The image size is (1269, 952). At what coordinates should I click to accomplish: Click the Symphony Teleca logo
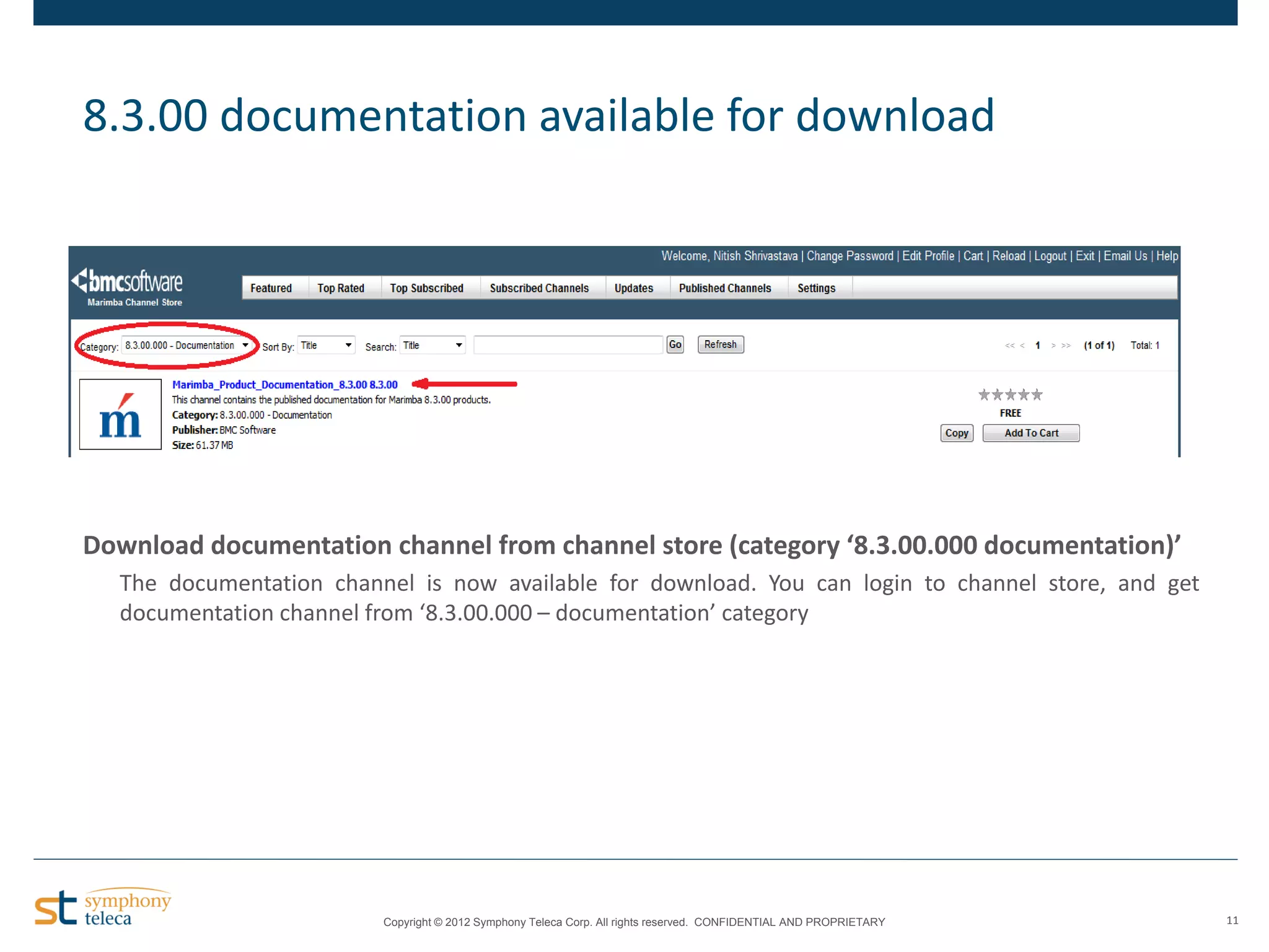(x=103, y=907)
